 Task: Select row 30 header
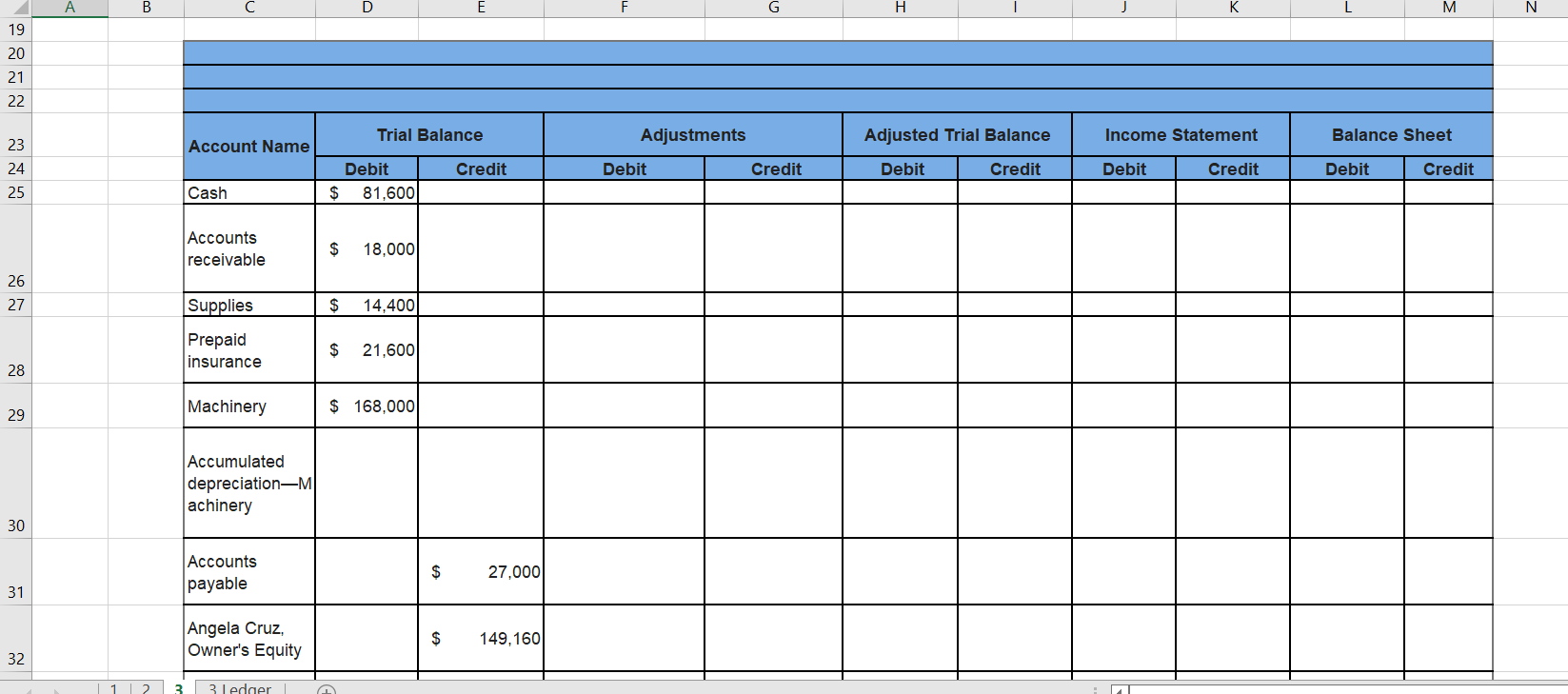tap(16, 483)
